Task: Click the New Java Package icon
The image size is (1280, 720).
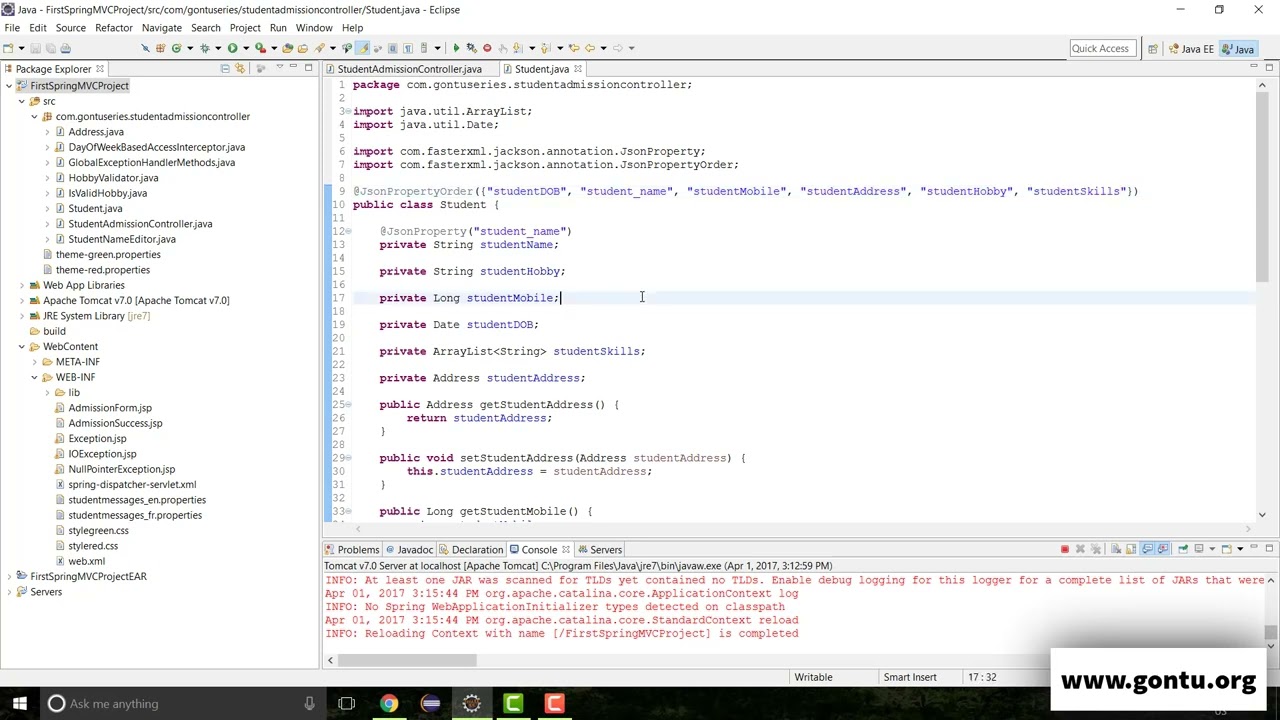Action: tap(160, 48)
